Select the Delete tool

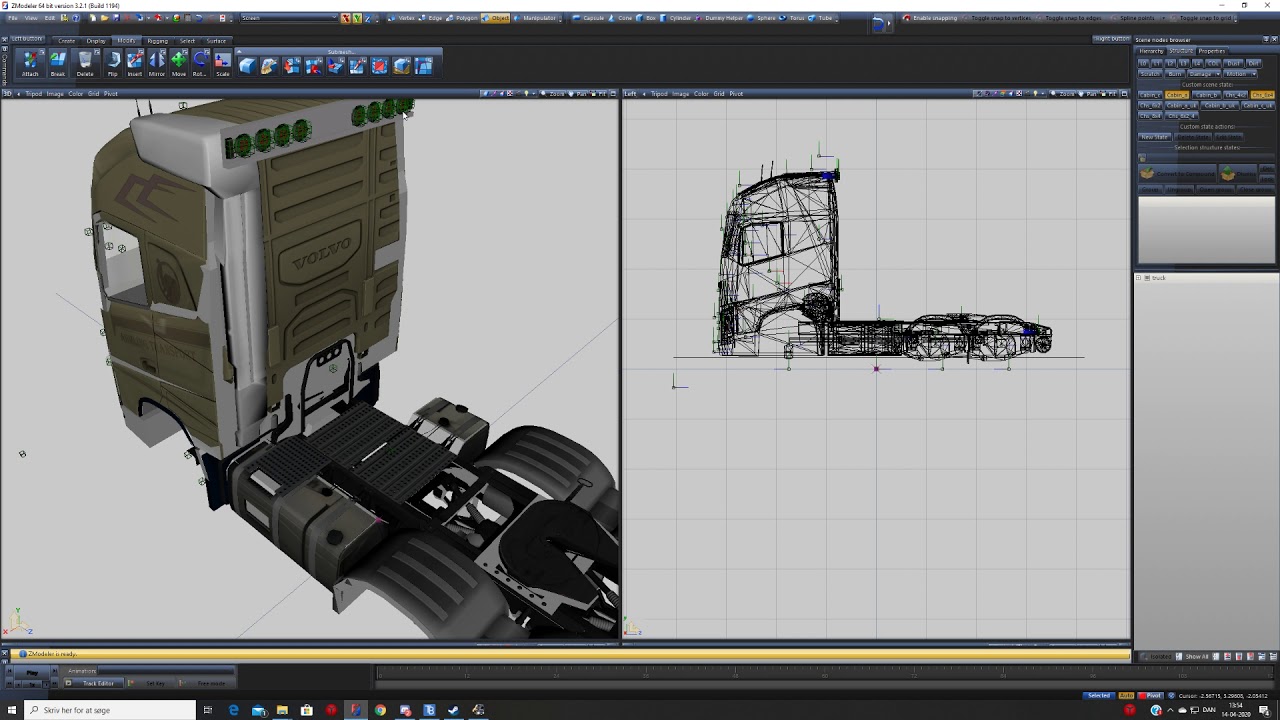point(85,65)
